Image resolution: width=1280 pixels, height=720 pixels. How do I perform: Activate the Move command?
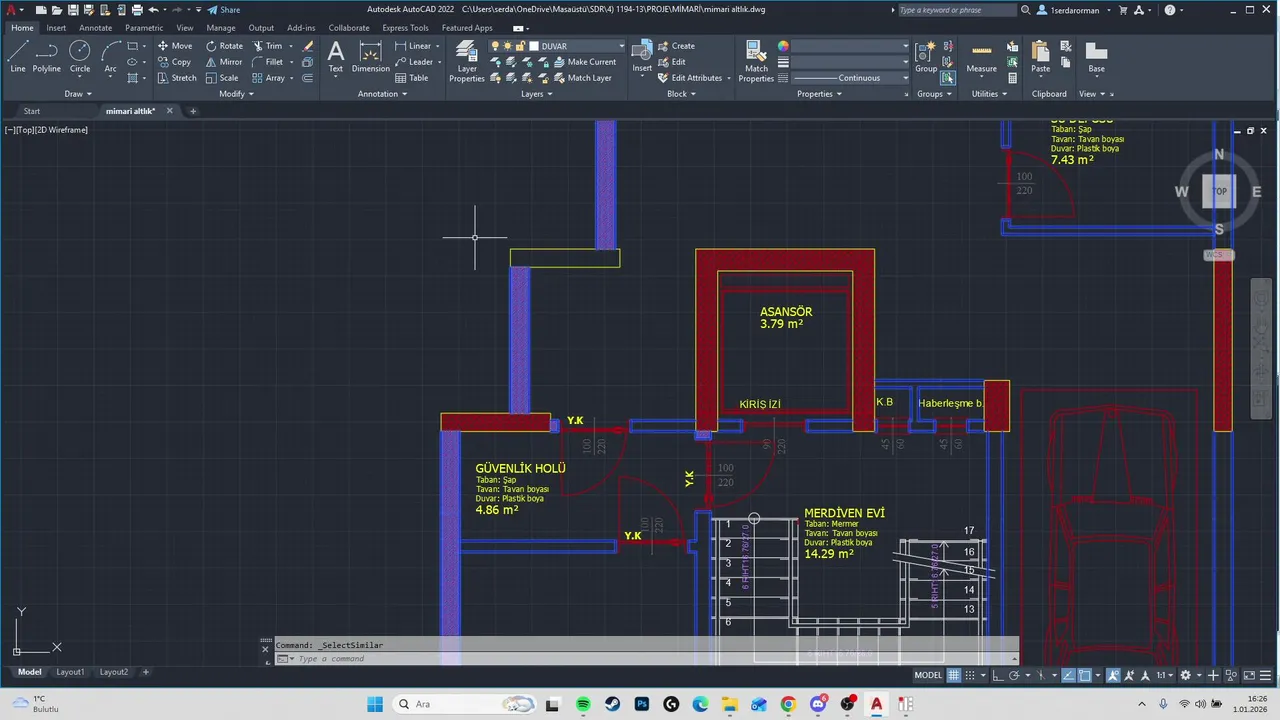[x=175, y=46]
